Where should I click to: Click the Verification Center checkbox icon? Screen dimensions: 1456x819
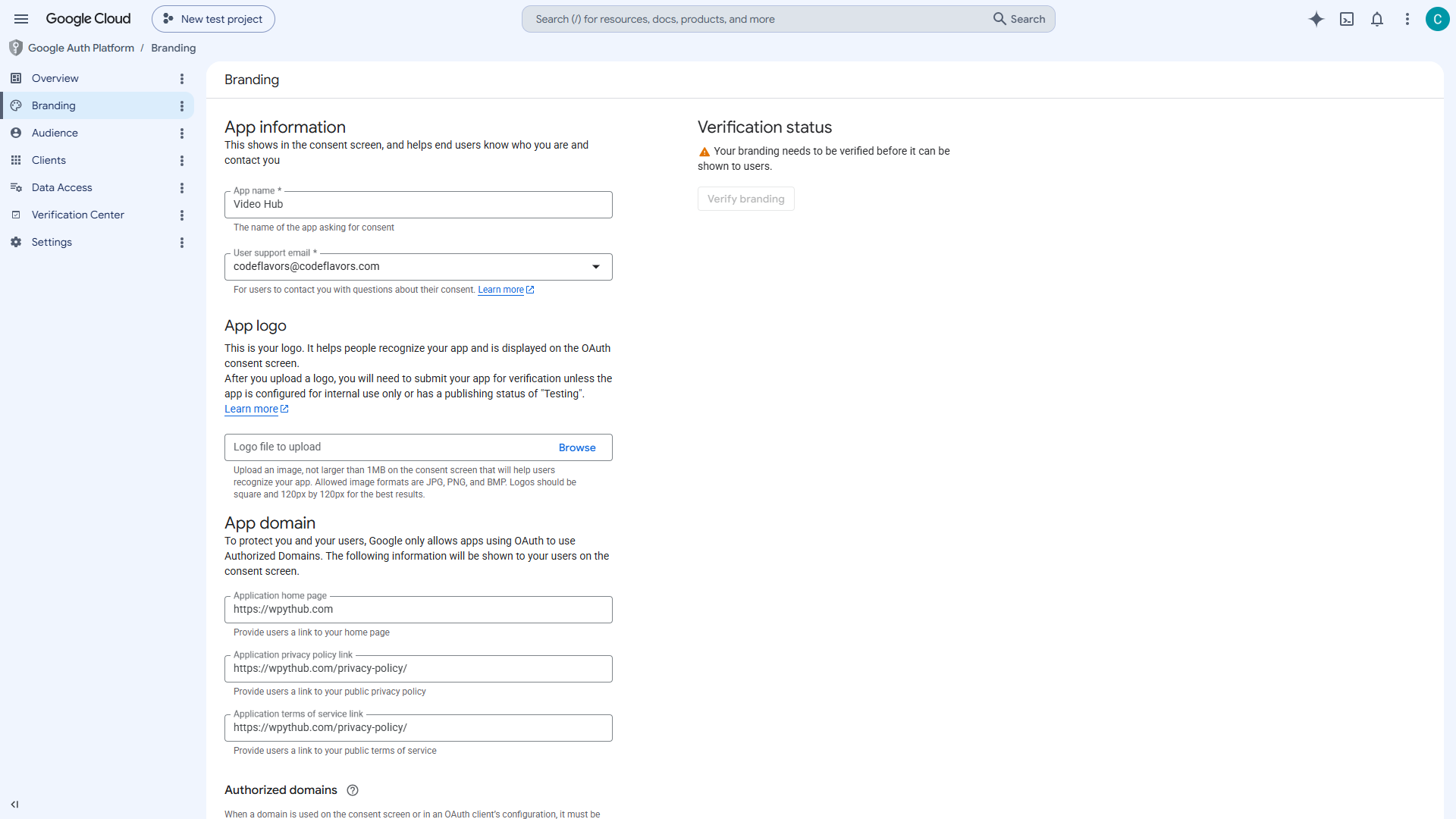coord(16,215)
